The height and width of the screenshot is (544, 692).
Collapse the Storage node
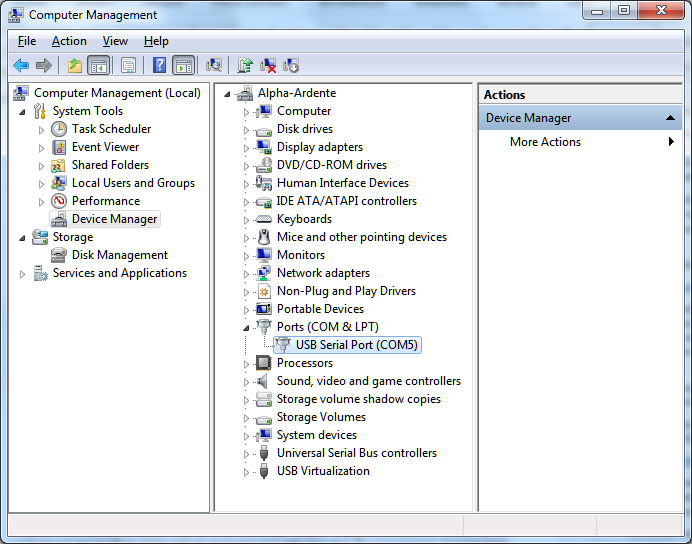point(22,238)
